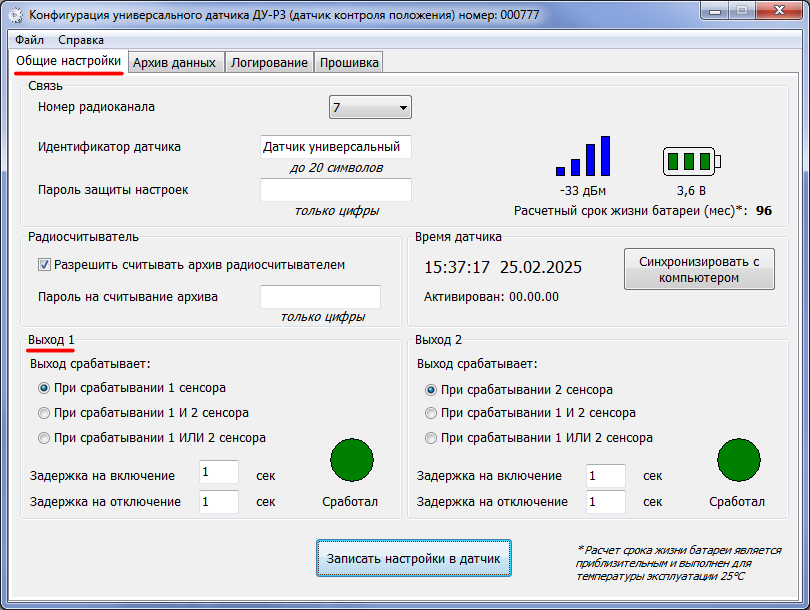Click the signal strength bars icon
Screen dimensions: 810x610
583,156
